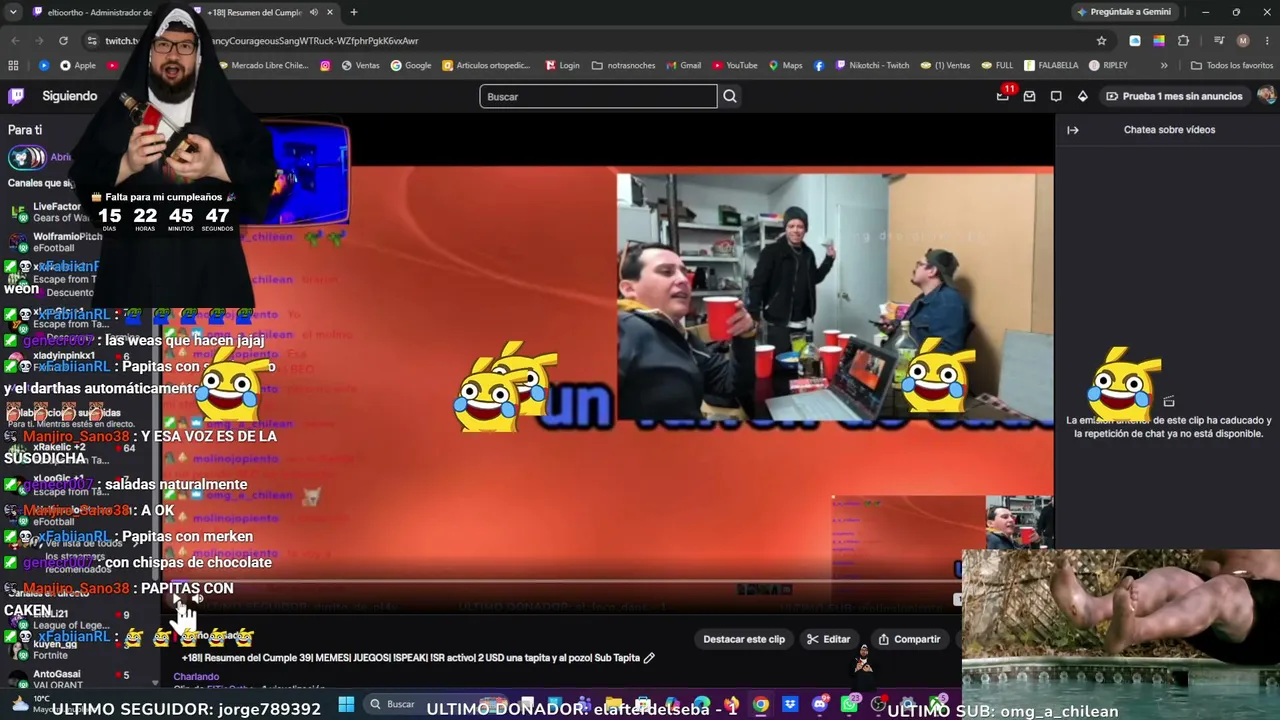This screenshot has width=1280, height=720.
Task: Open Chrome extensions puzzle icon
Action: click(1183, 41)
